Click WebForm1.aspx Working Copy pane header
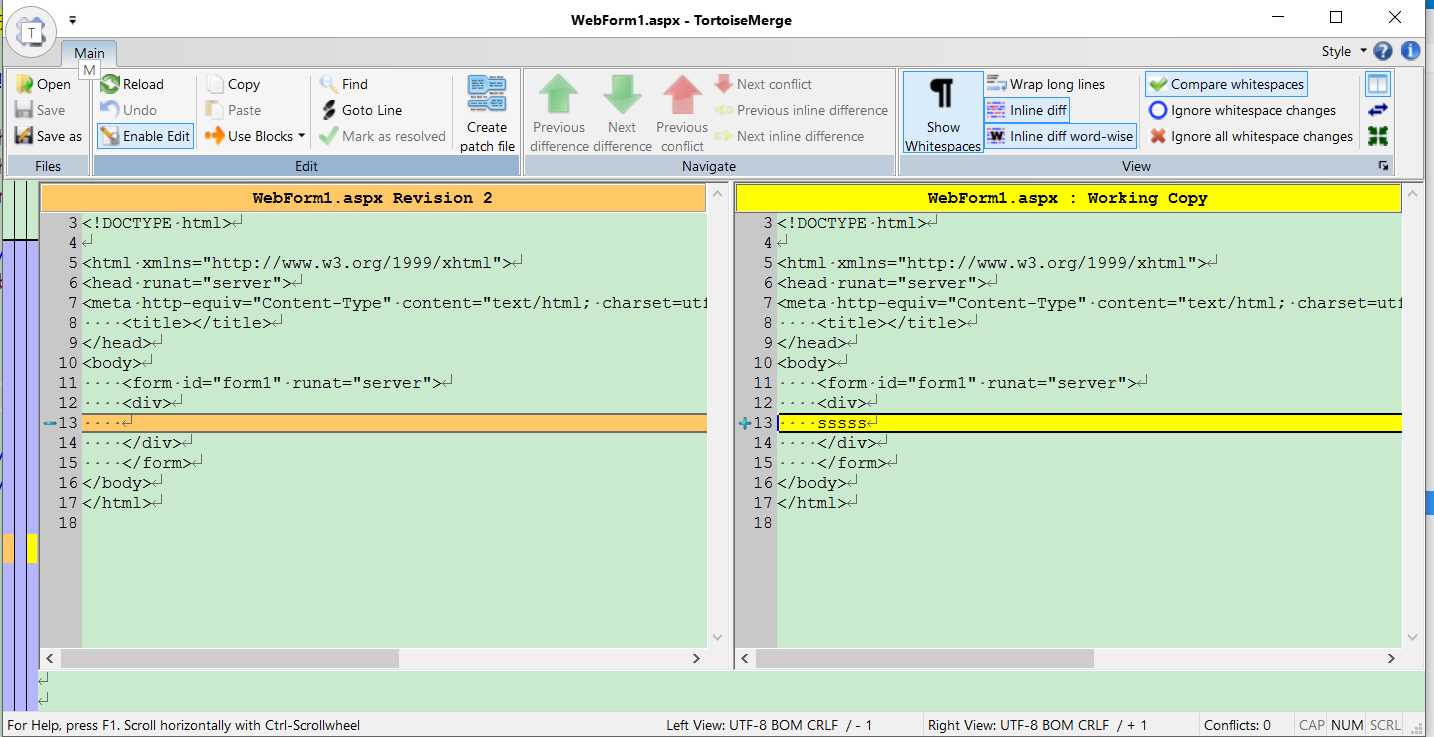 [1068, 198]
